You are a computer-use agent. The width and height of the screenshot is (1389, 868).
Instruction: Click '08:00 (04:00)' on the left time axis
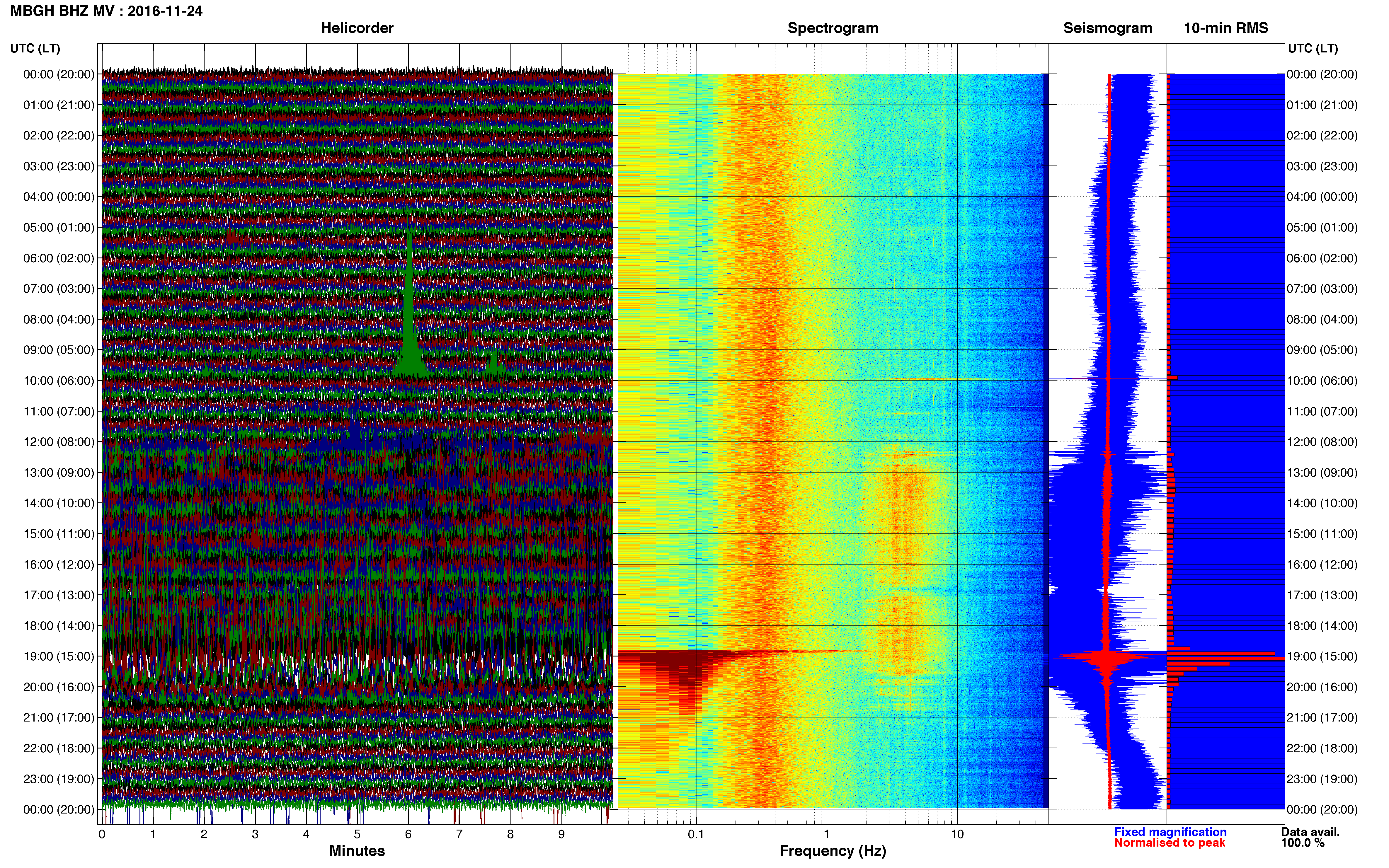coord(59,319)
